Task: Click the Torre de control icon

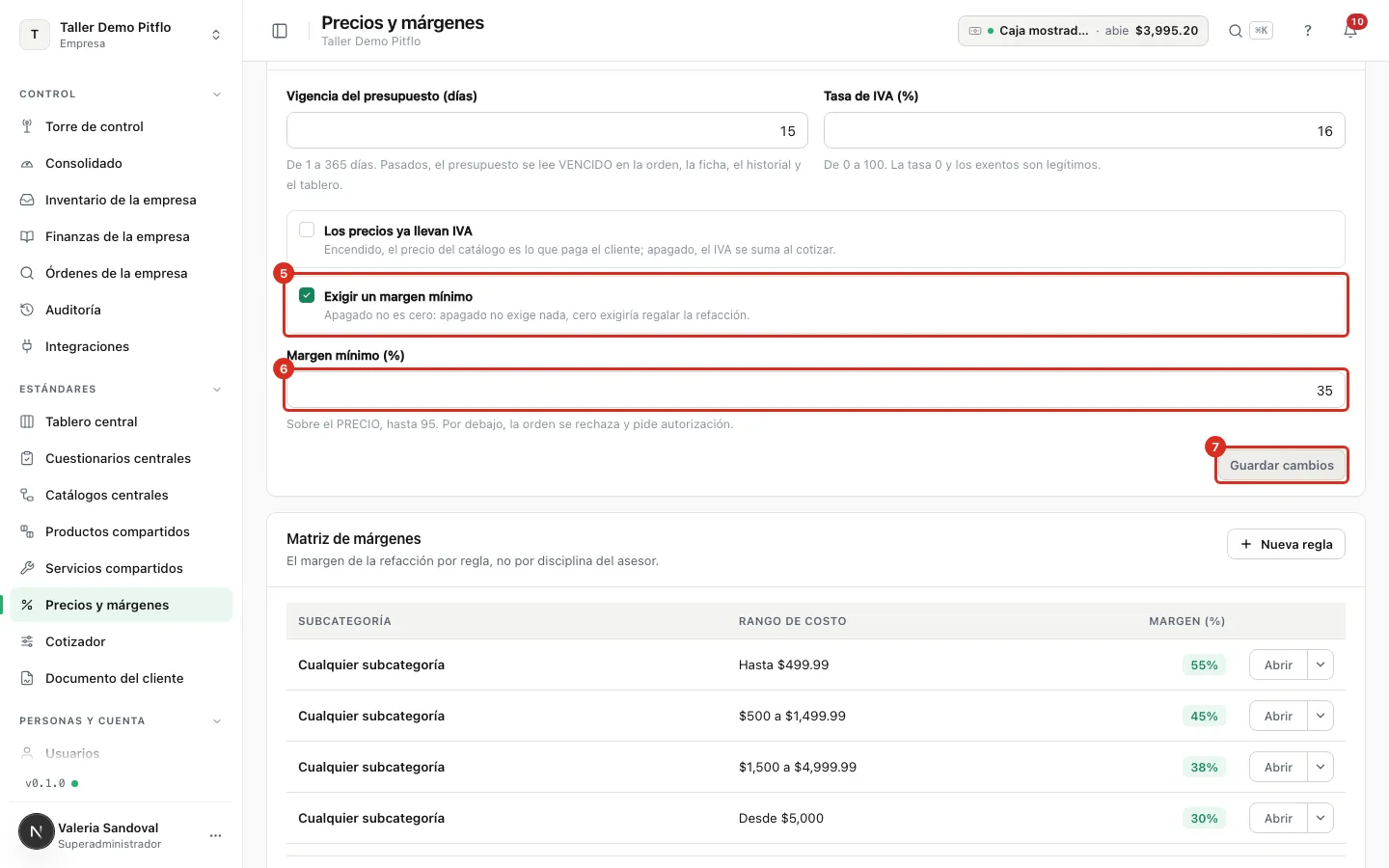Action: [x=27, y=126]
